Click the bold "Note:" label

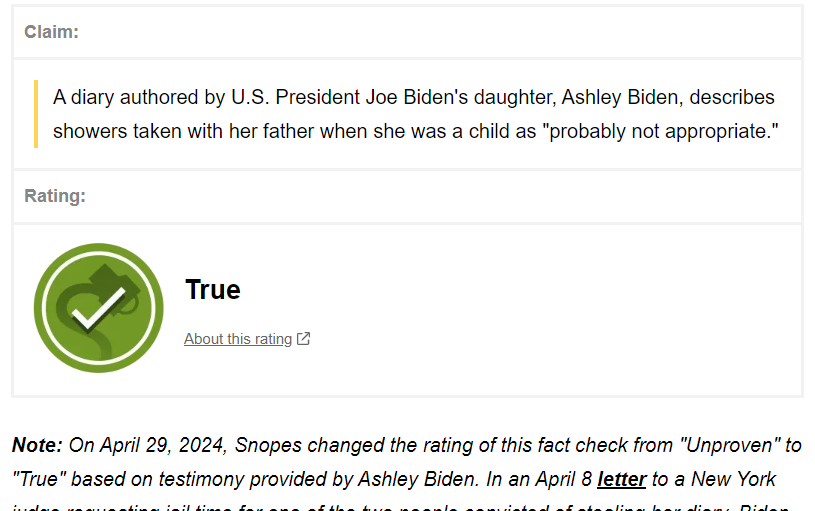(38, 444)
